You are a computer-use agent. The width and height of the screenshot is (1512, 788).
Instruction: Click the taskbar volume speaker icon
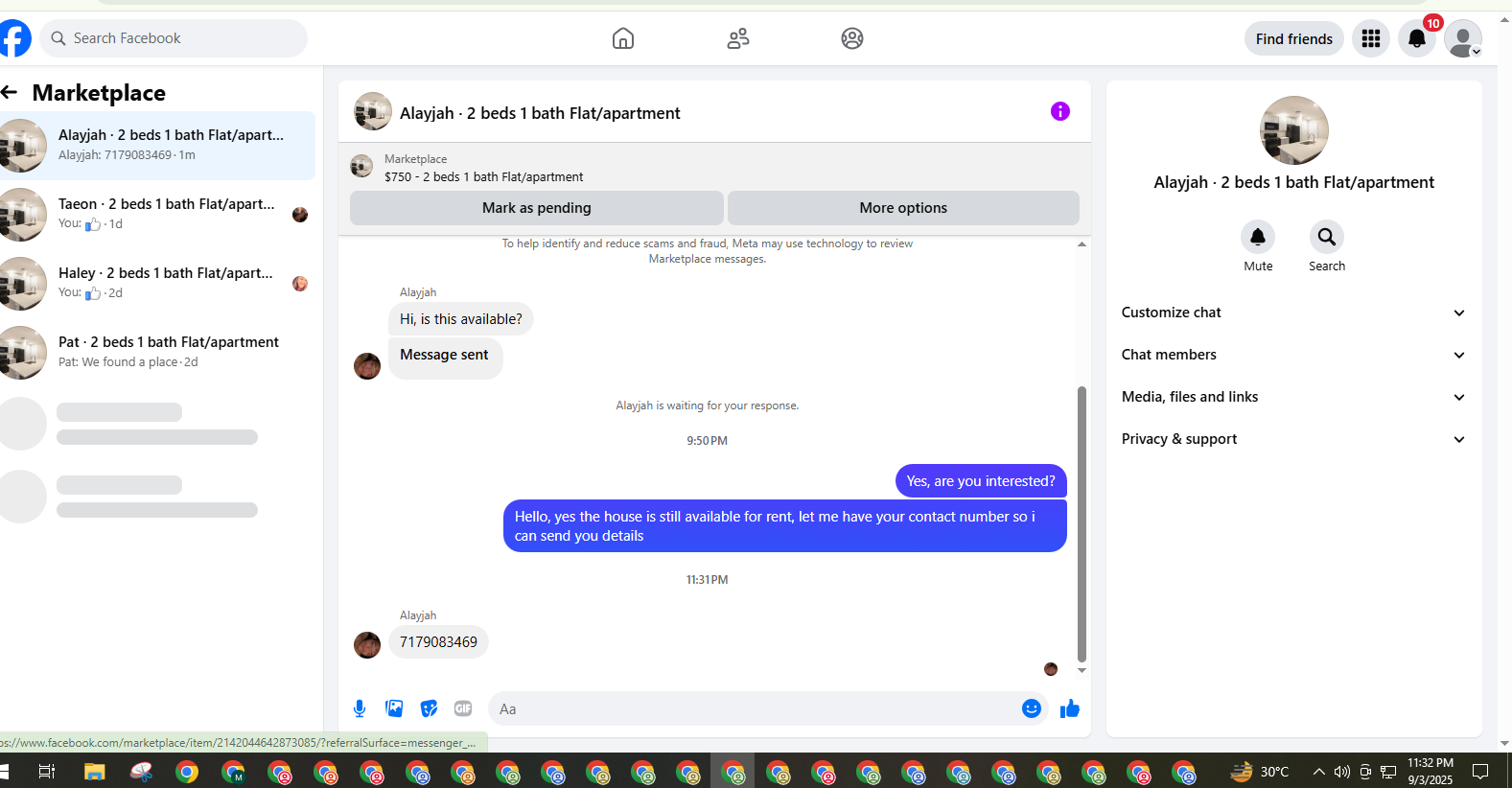click(1342, 772)
